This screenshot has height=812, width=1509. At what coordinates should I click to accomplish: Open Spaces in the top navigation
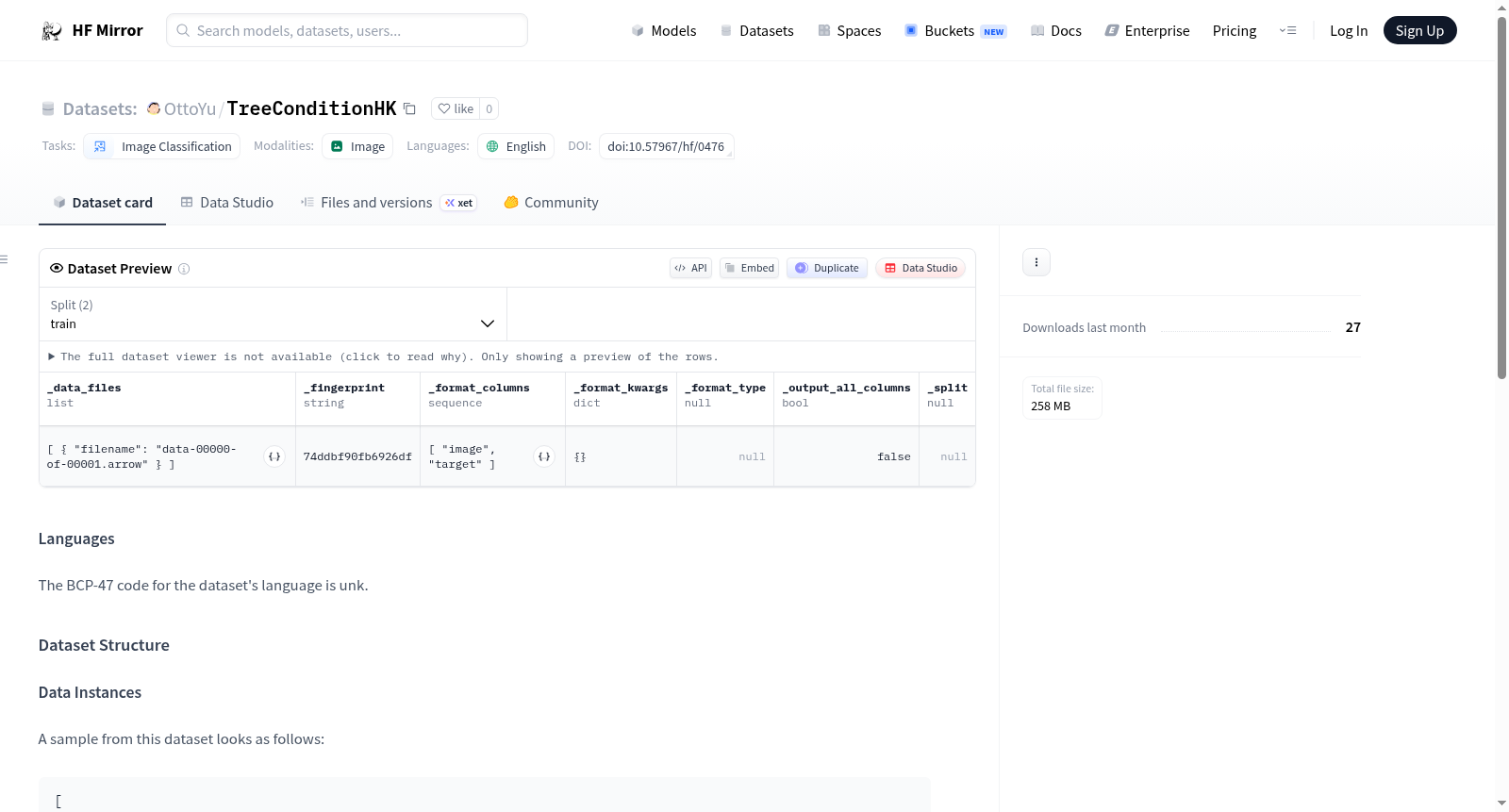click(849, 31)
